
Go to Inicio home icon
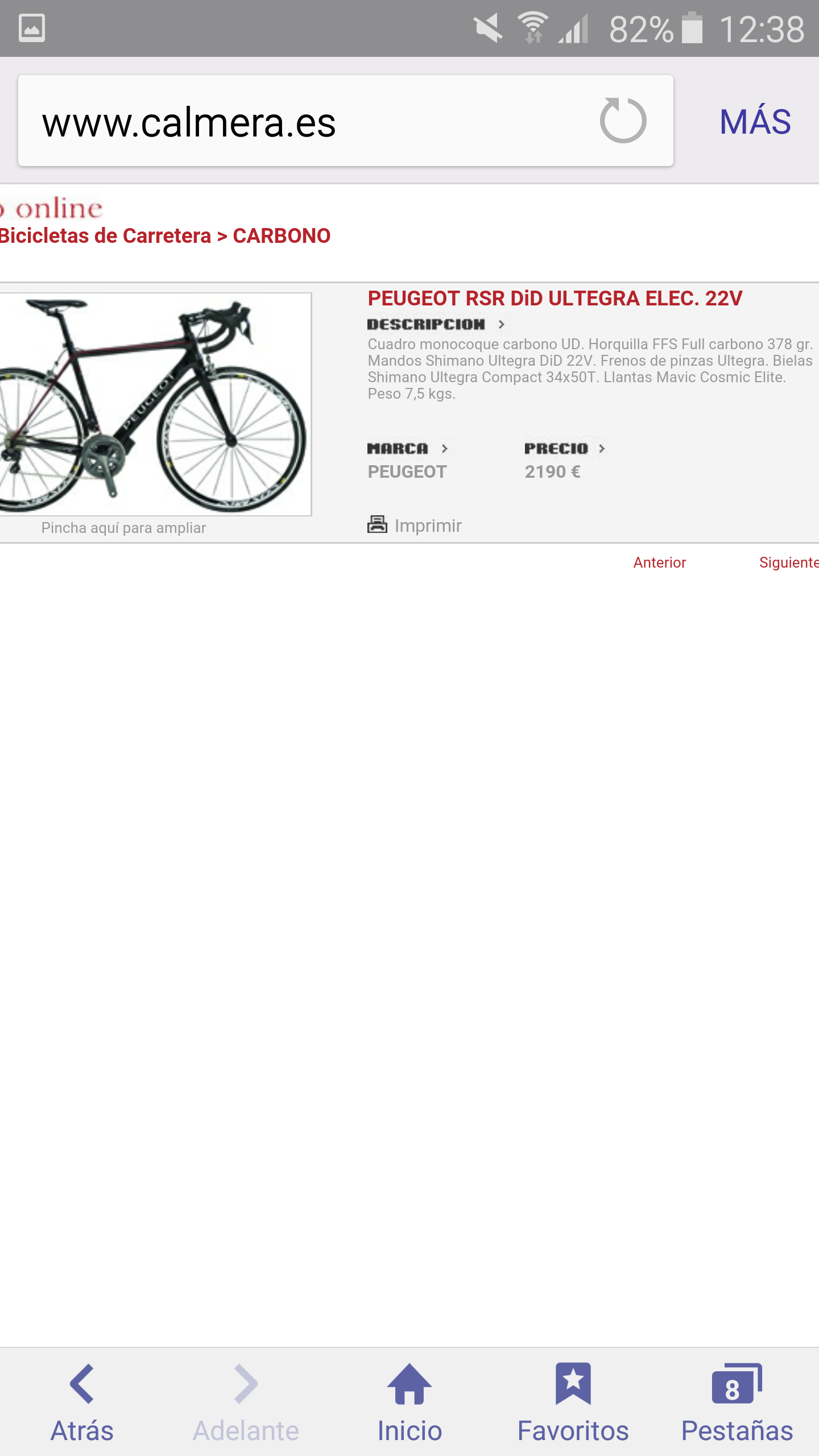coord(409,1383)
